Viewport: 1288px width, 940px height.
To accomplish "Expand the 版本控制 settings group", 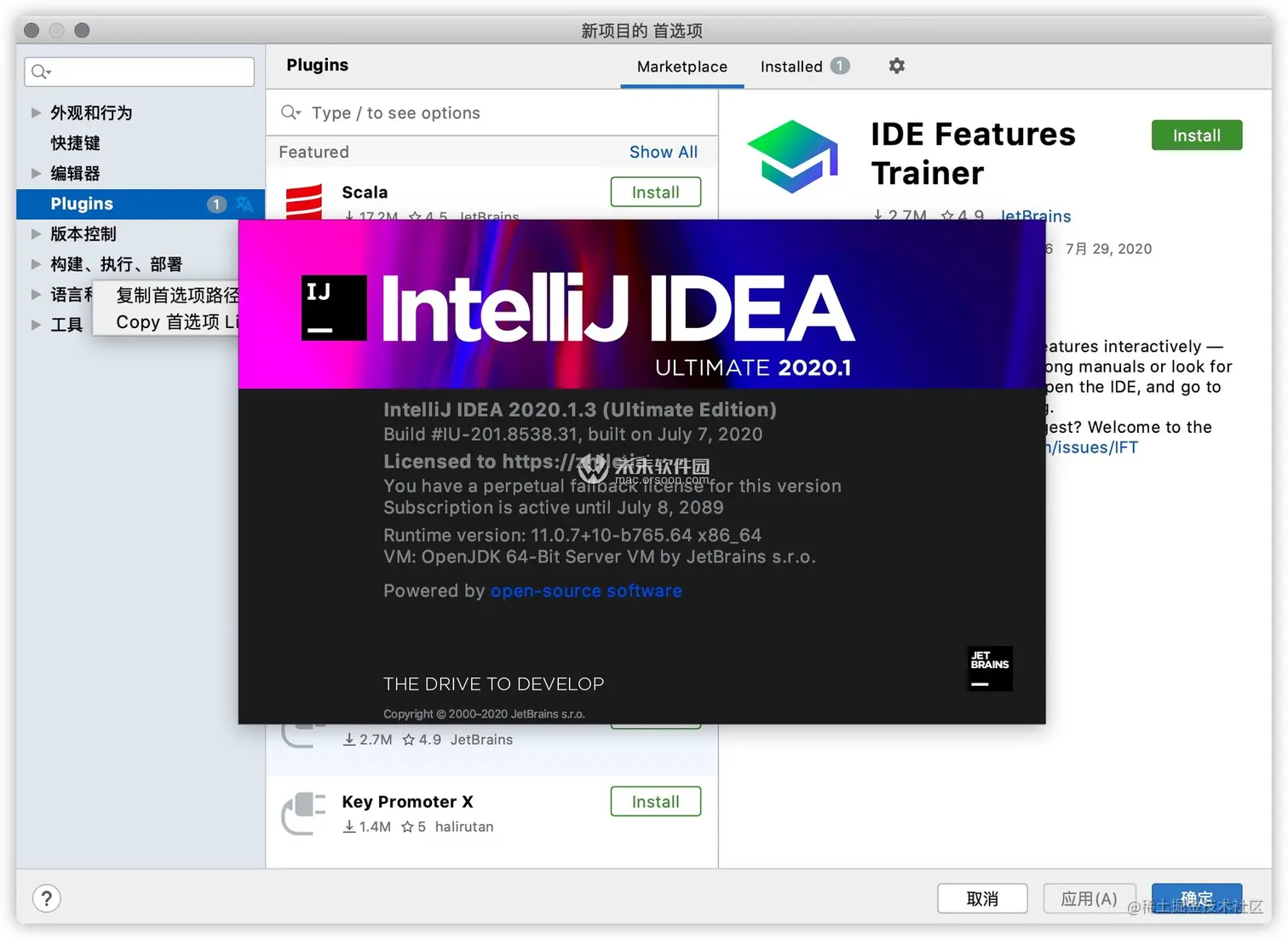I will click(x=36, y=234).
